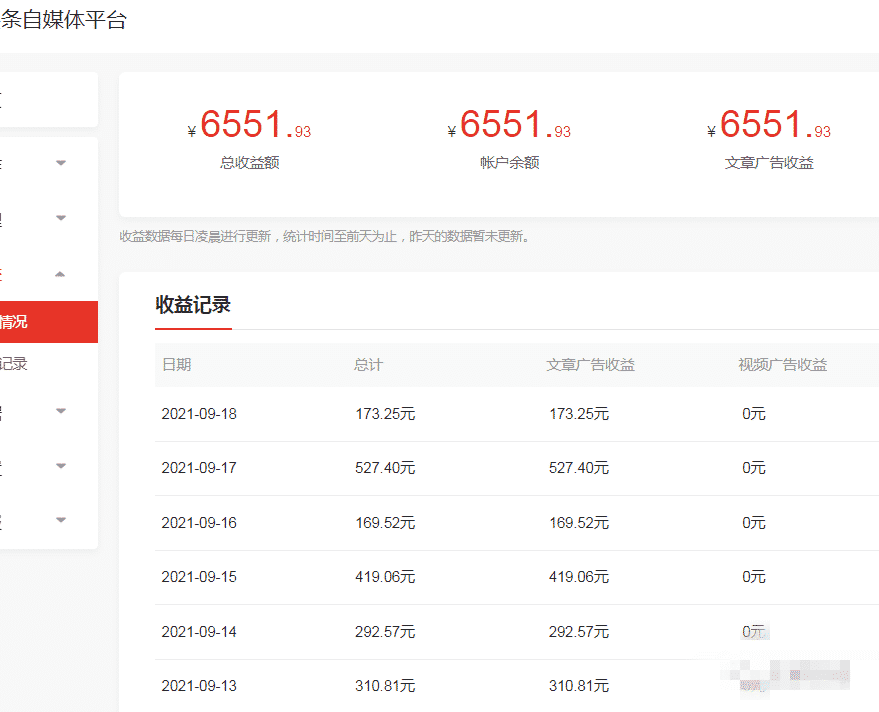
Task: Collapse the expanded sidebar section with up arrow
Action: pyautogui.click(x=61, y=274)
